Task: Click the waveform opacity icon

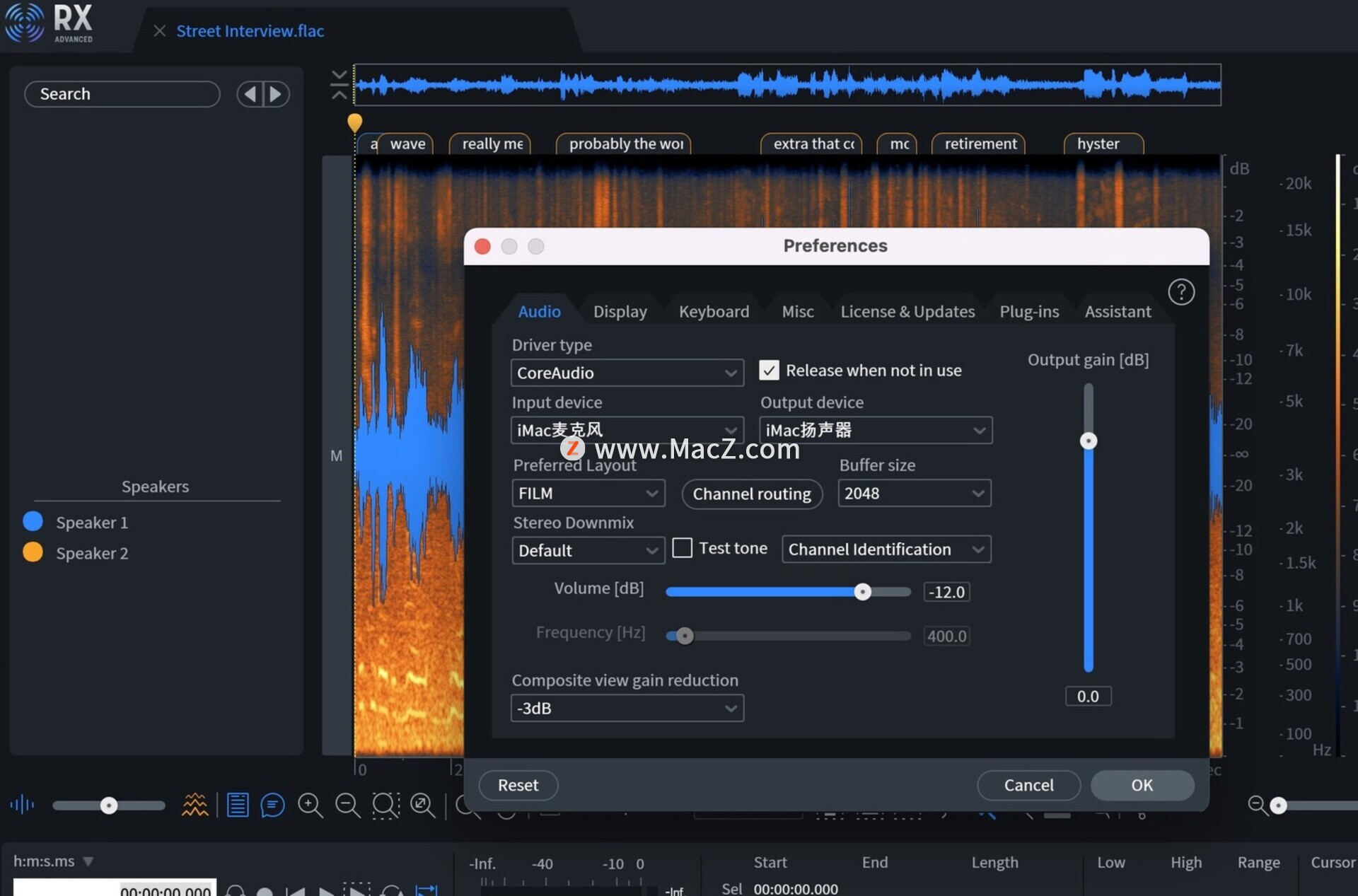Action: pyautogui.click(x=22, y=805)
